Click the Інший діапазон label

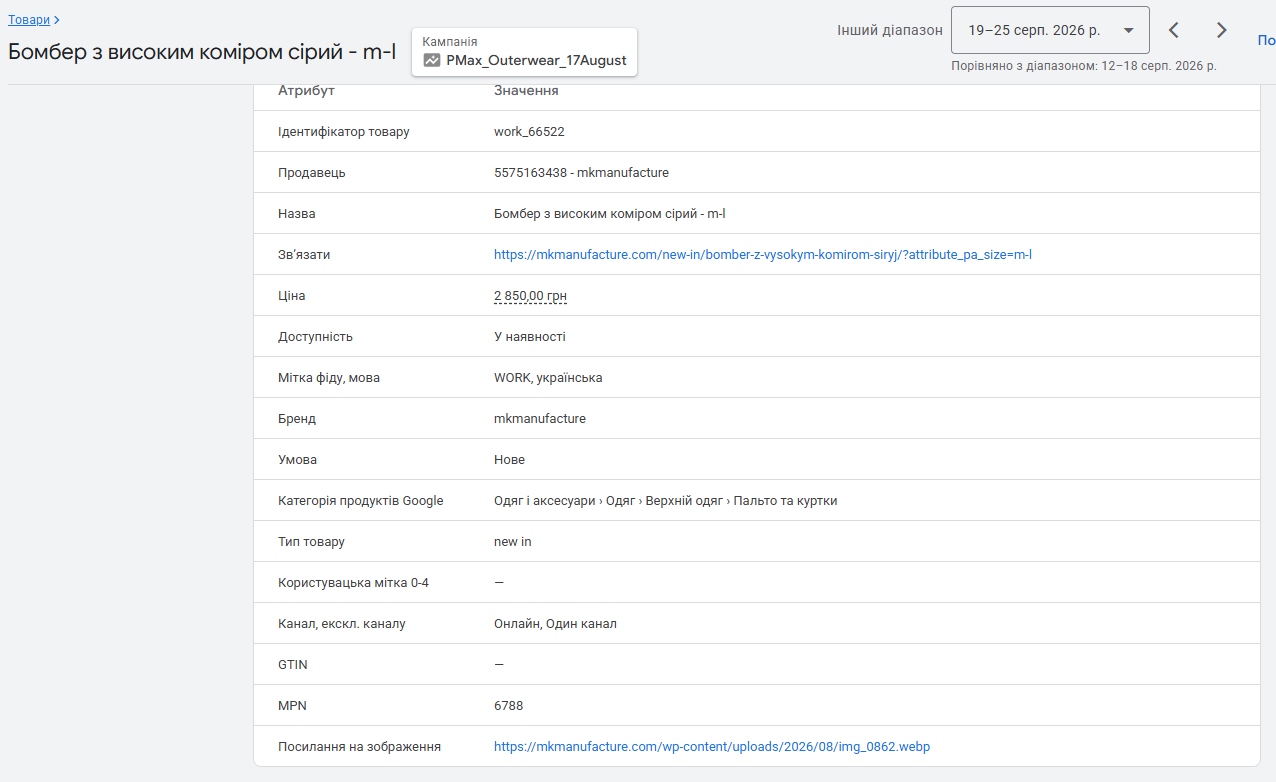890,30
